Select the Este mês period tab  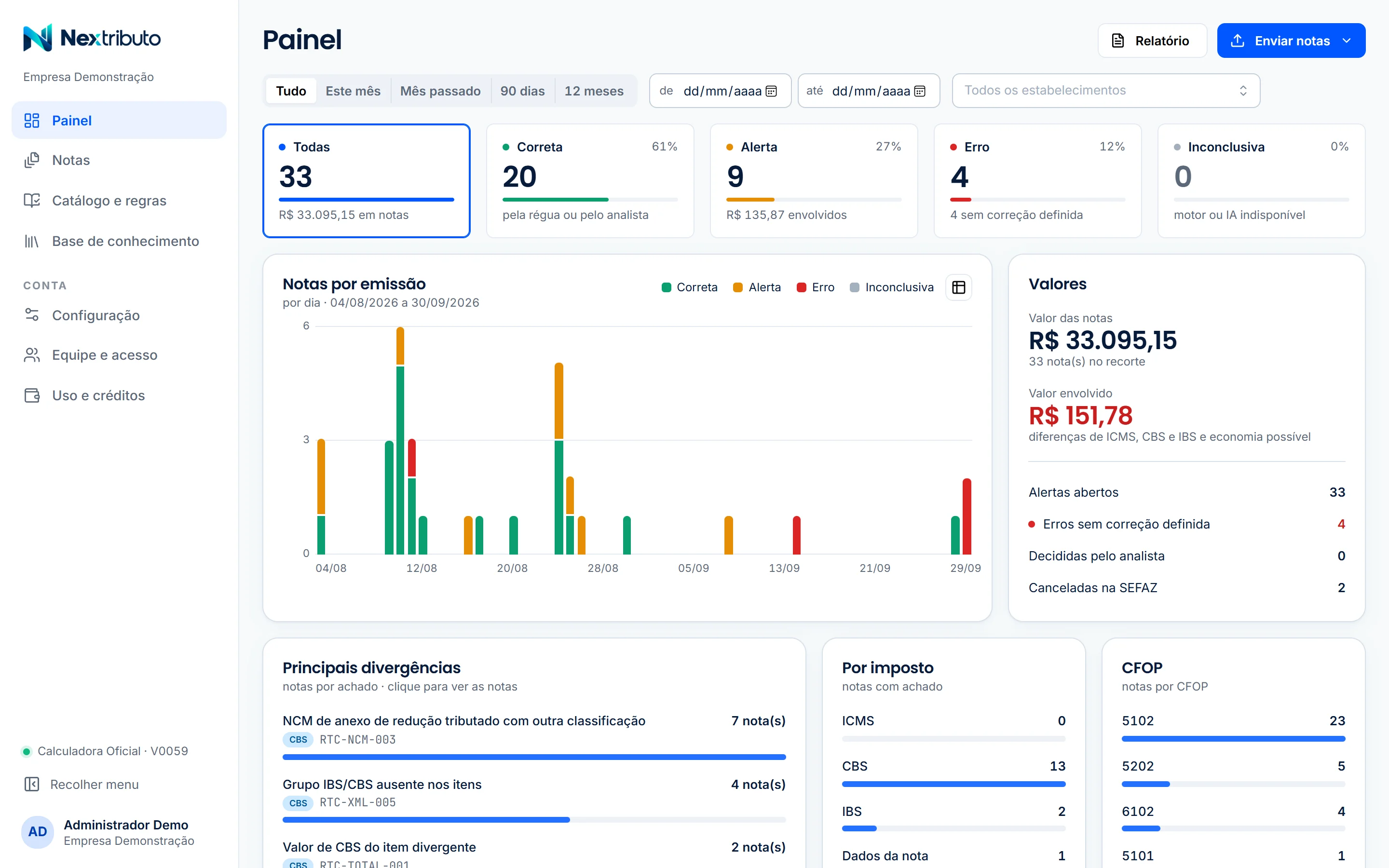[353, 91]
